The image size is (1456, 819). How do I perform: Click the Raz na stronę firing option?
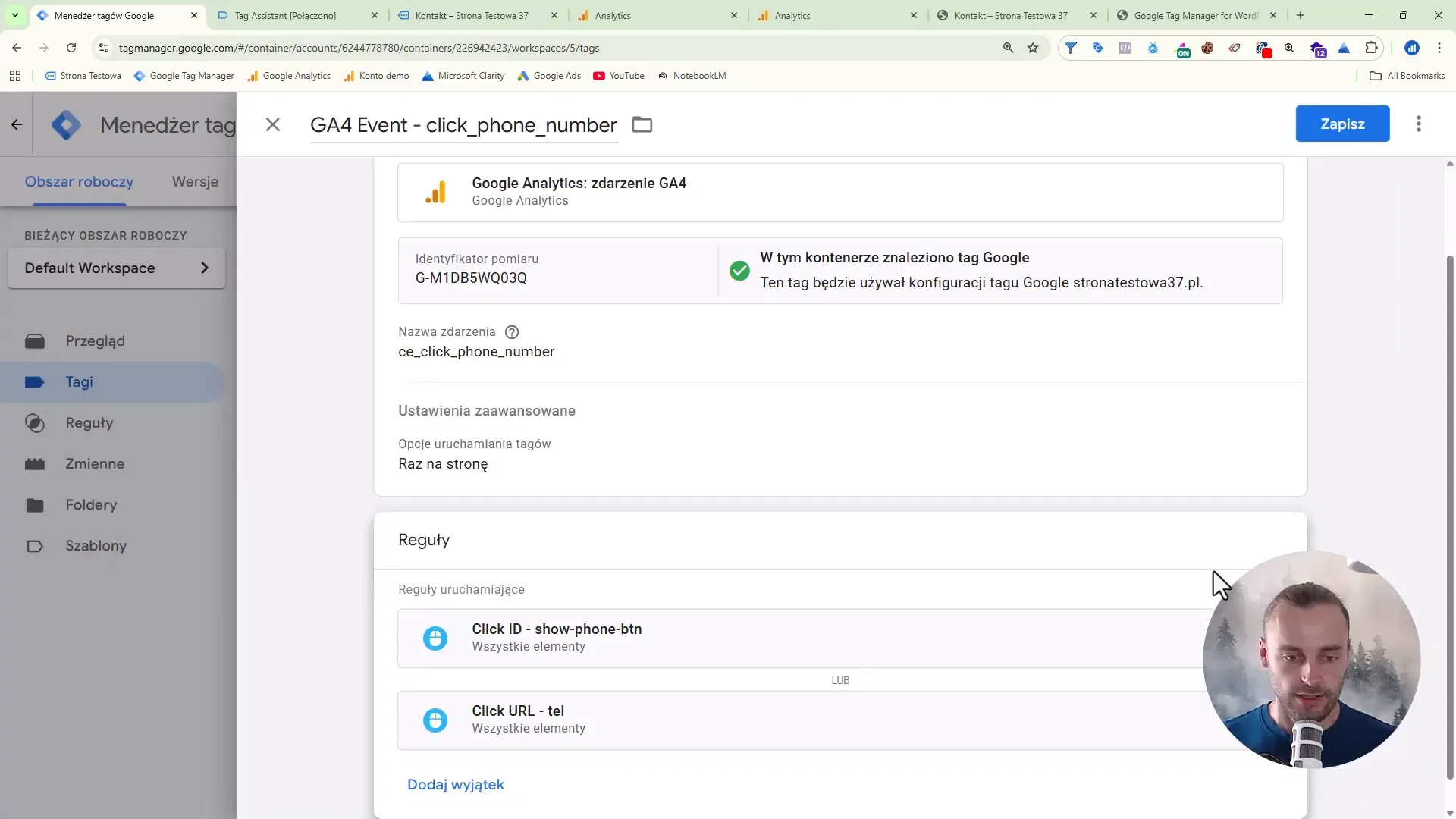point(443,464)
